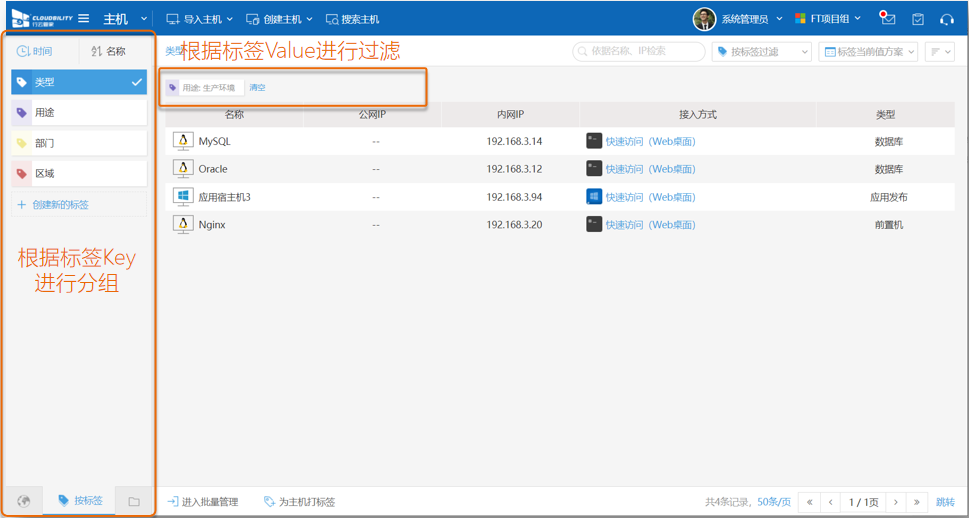Open the hamburger menu beside the logo
This screenshot has height=518, width=969.
[84, 19]
